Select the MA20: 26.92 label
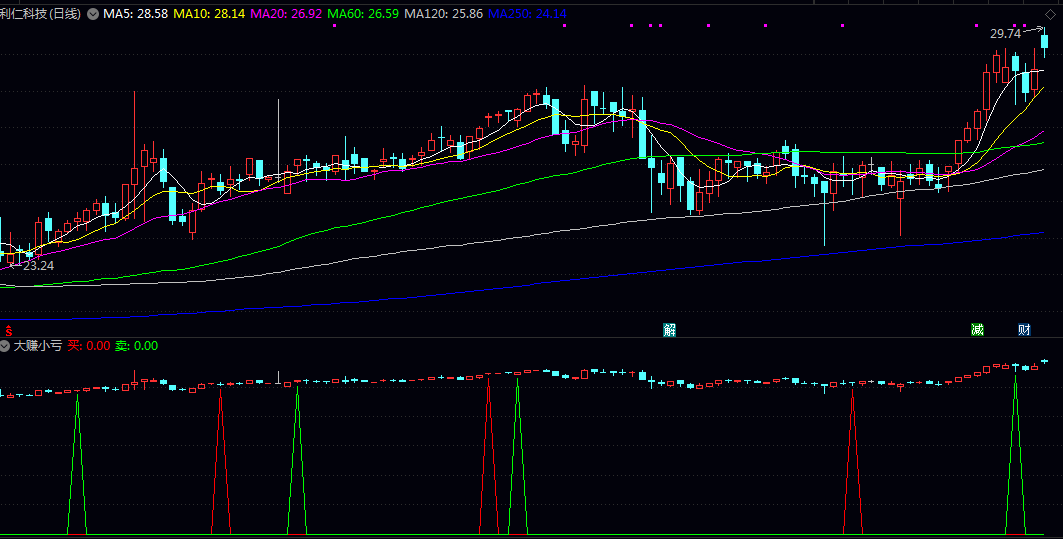Screen dimensions: 1063x539 (286, 14)
